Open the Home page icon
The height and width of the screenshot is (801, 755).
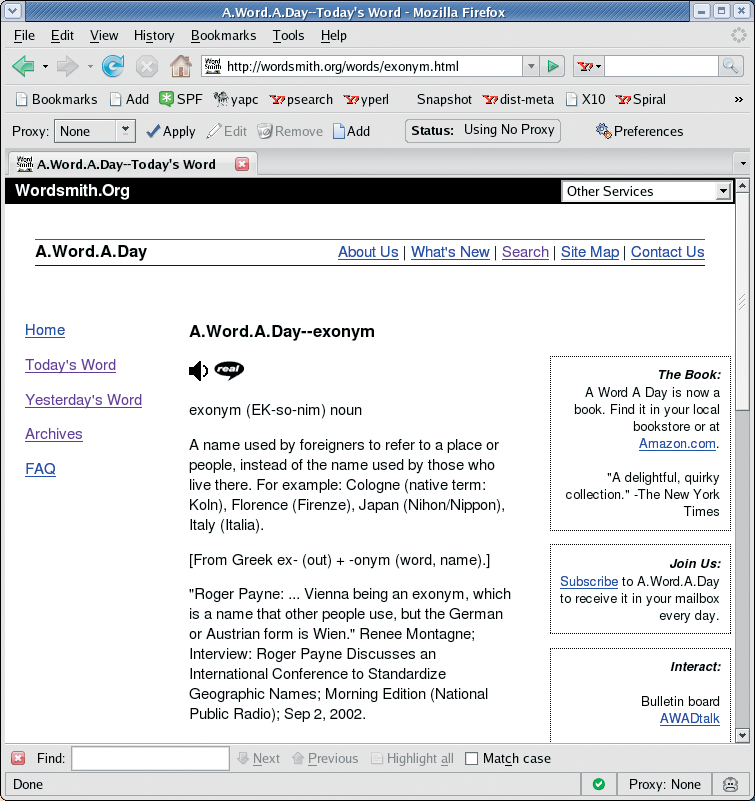point(180,66)
